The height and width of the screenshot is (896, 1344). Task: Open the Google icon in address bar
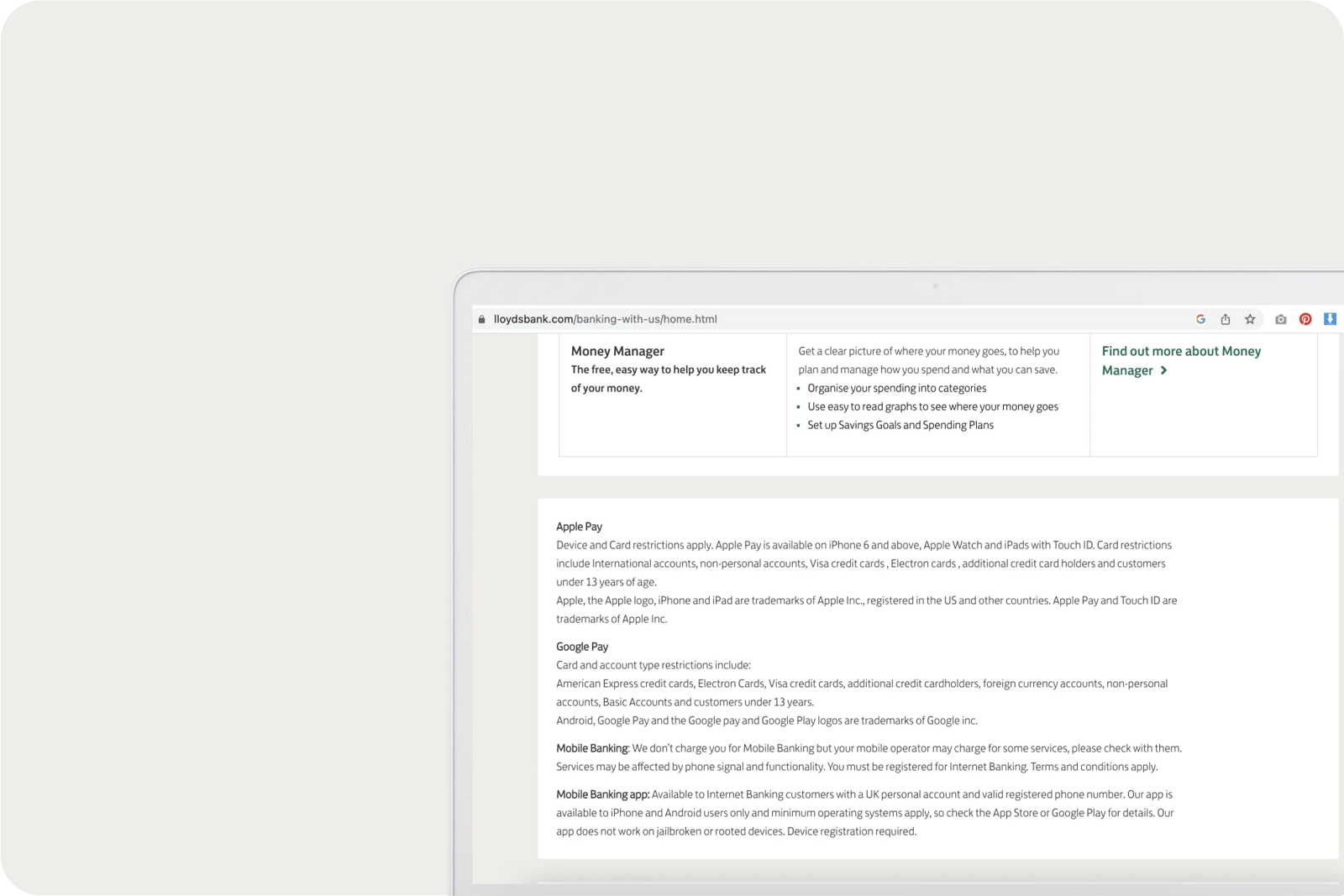1200,319
